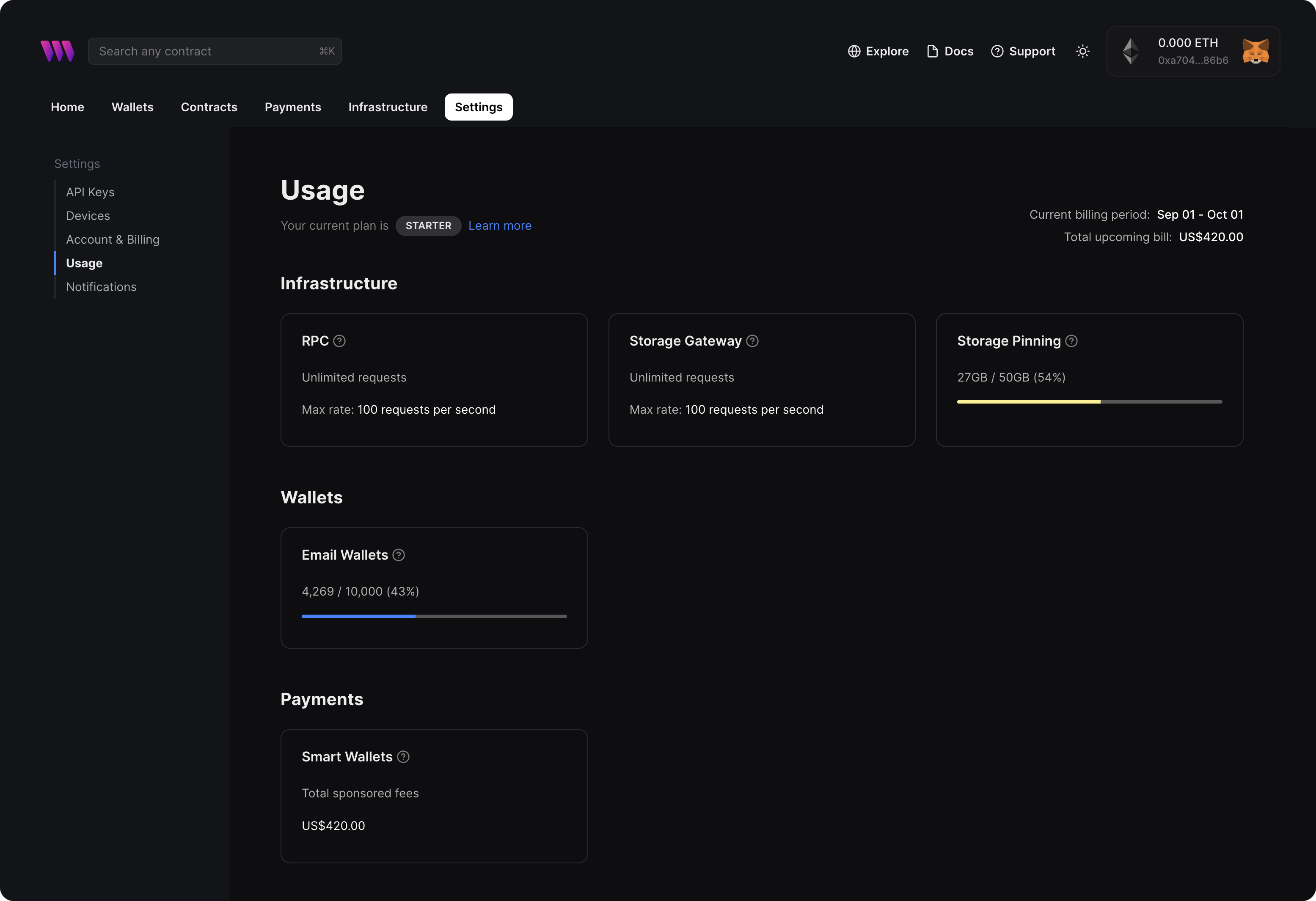Click the Storage Pinning info icon

click(1071, 341)
